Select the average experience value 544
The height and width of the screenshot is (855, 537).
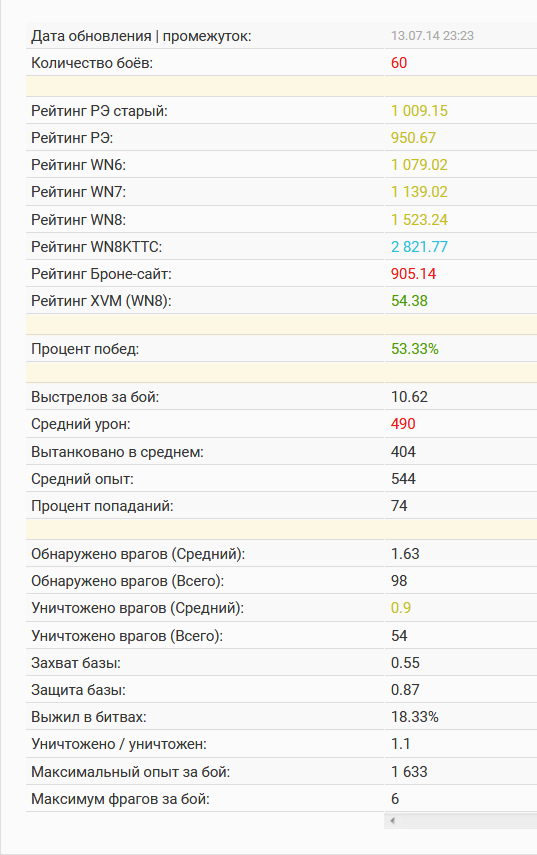(x=403, y=479)
